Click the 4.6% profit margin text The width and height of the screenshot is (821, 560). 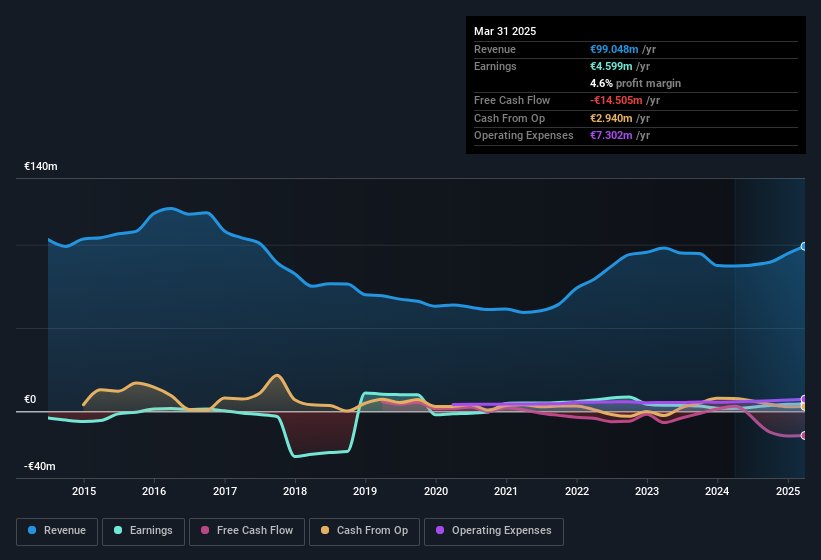coord(636,83)
